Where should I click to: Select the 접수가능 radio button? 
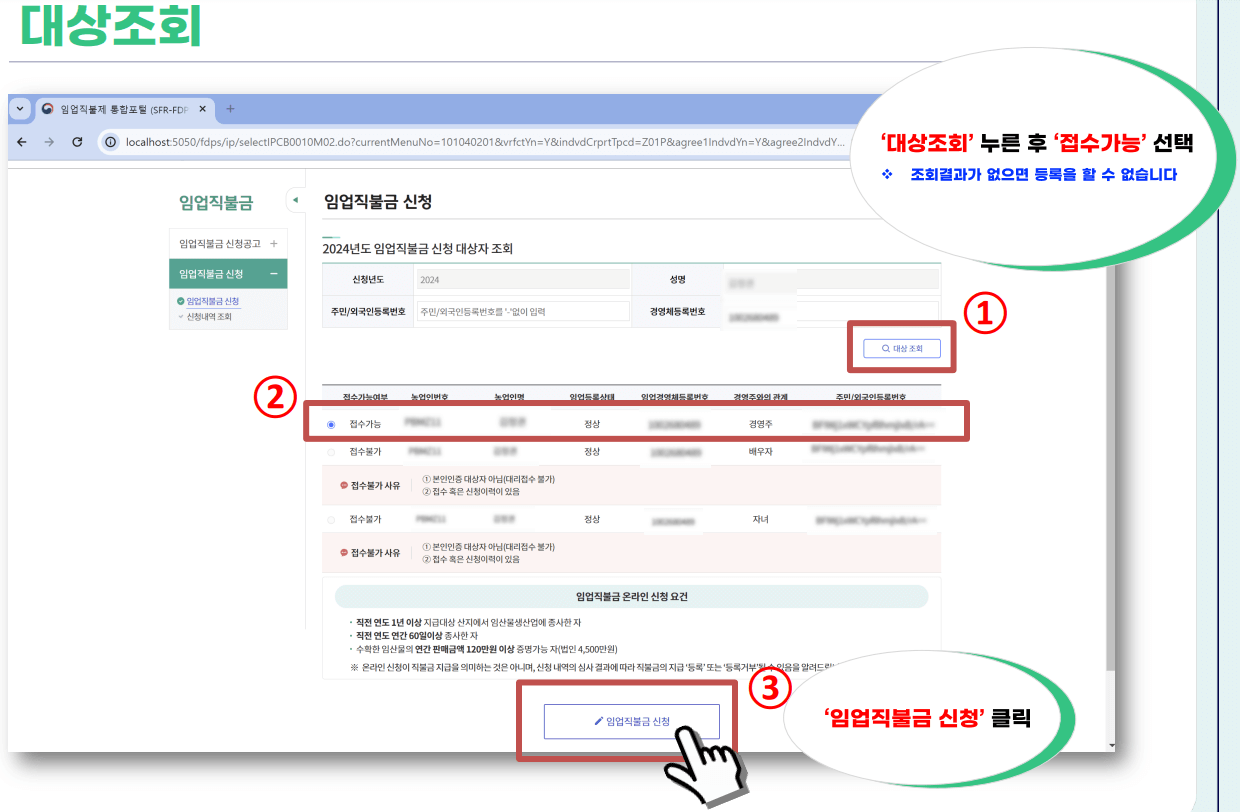tap(331, 425)
